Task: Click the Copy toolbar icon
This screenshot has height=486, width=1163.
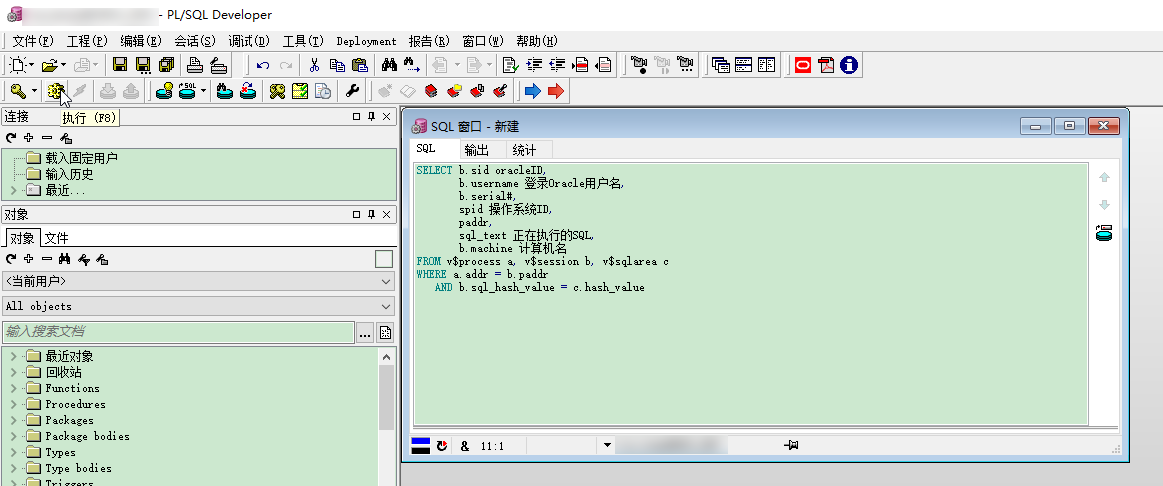Action: 337,65
